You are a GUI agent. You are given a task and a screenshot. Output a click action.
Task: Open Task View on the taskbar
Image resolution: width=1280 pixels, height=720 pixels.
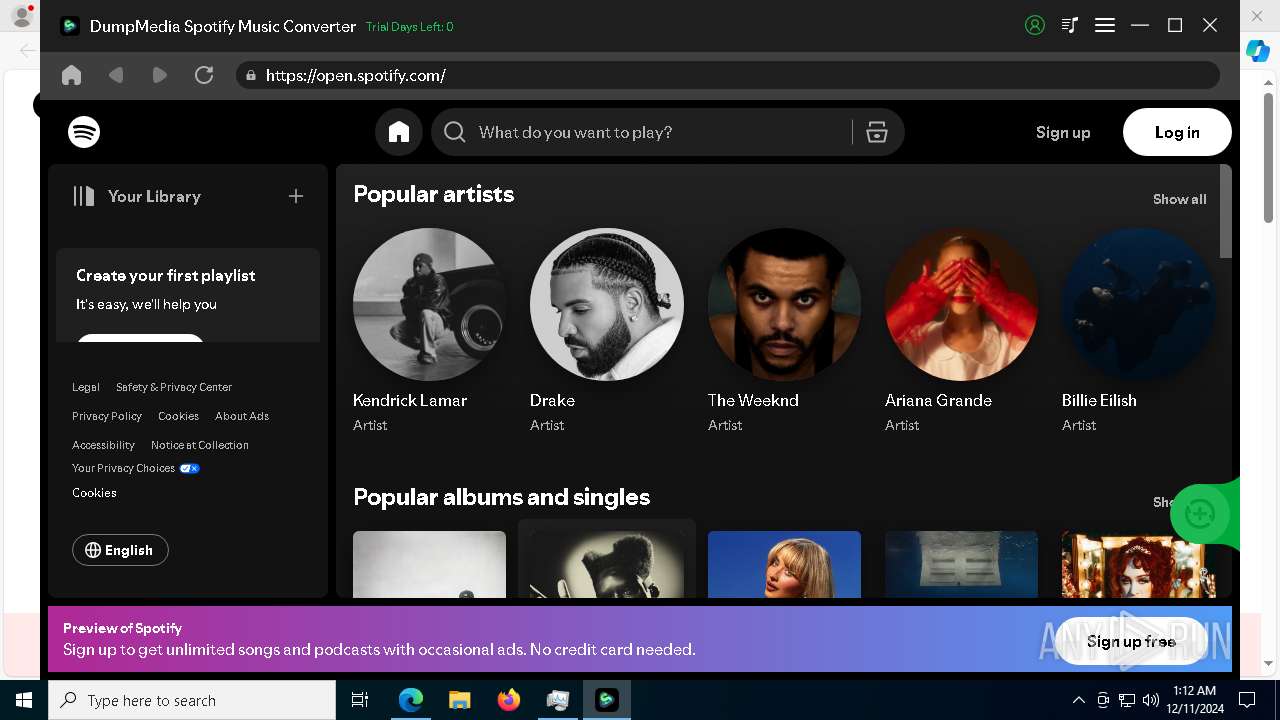point(360,700)
